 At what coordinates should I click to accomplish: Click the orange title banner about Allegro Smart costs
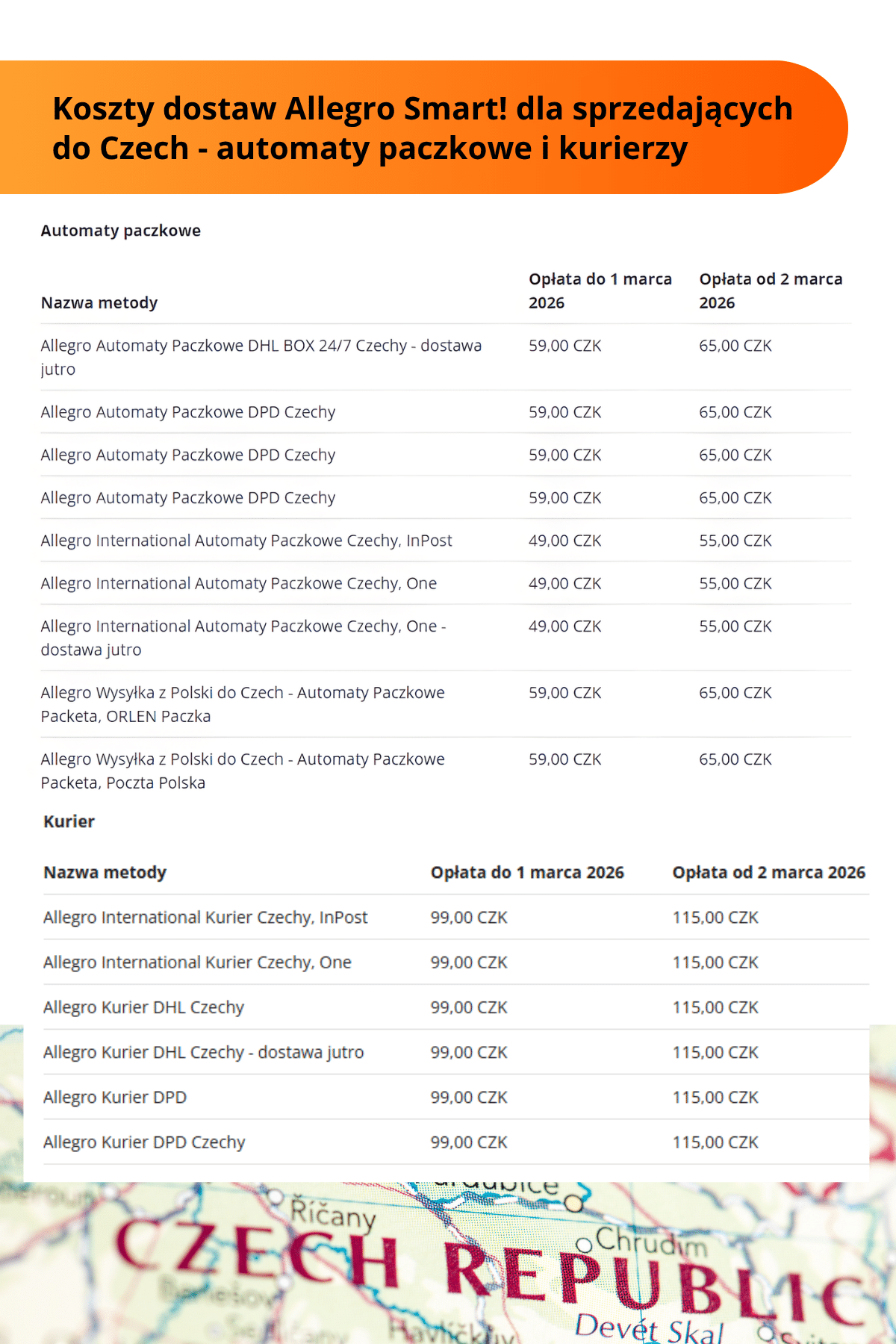pyautogui.click(x=422, y=128)
